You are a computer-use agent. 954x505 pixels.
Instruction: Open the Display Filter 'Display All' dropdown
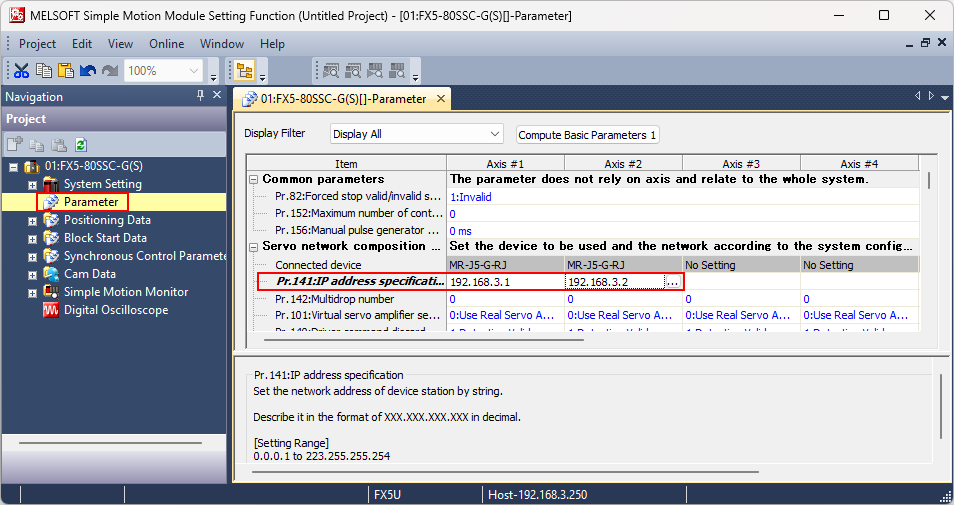(x=417, y=134)
